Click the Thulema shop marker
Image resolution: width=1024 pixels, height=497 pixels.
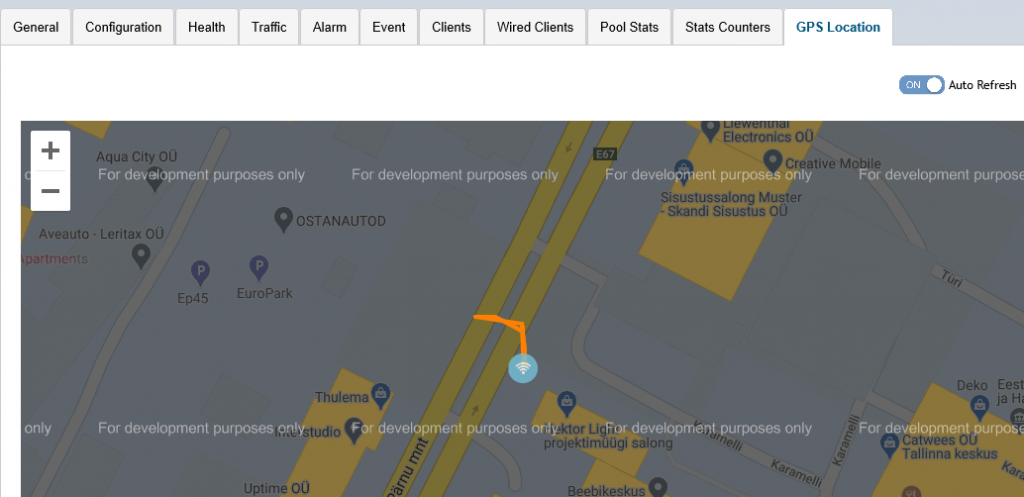coord(380,394)
